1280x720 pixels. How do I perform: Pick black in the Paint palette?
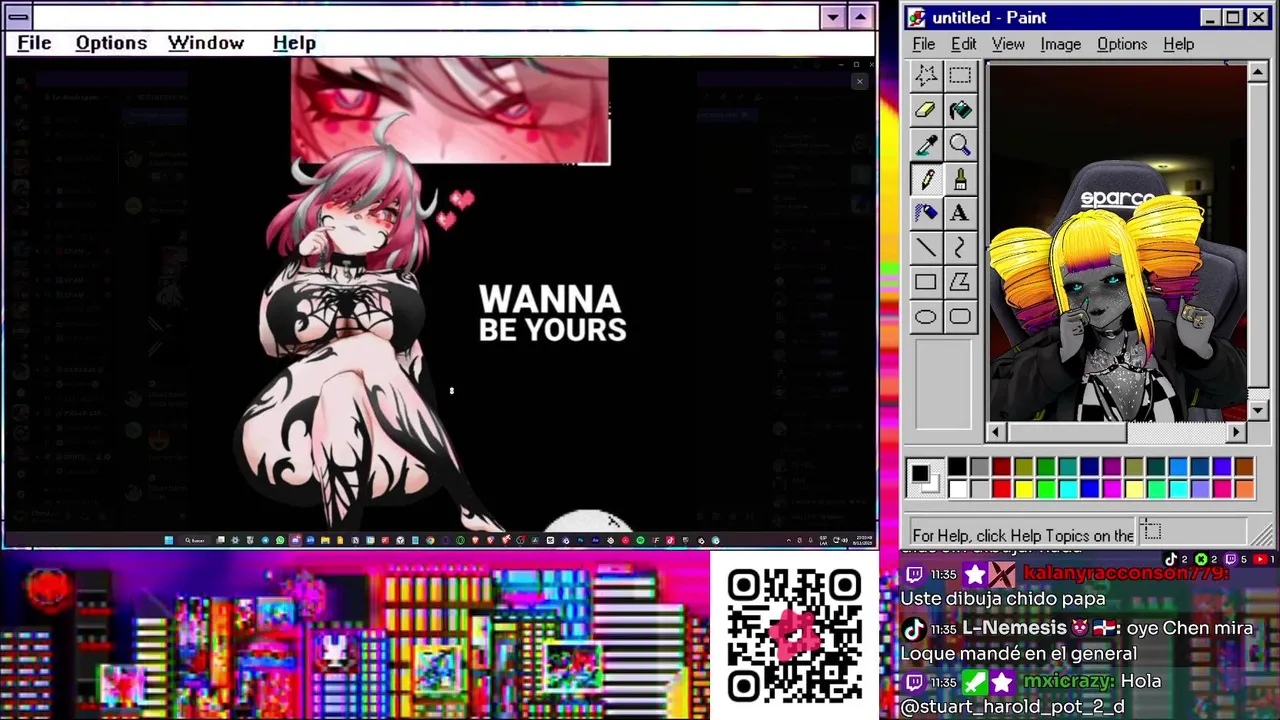(957, 467)
